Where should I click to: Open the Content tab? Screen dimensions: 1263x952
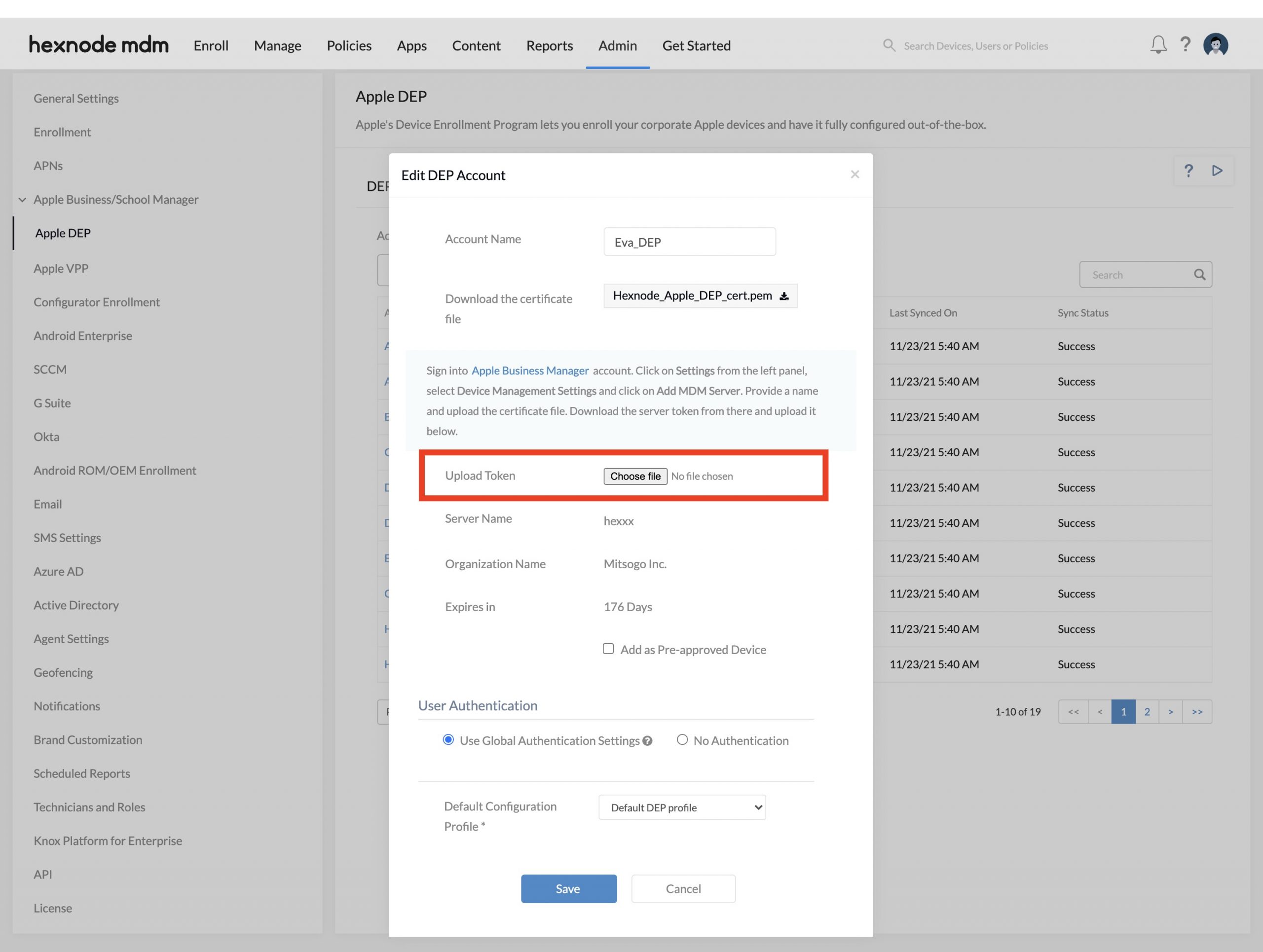tap(476, 46)
